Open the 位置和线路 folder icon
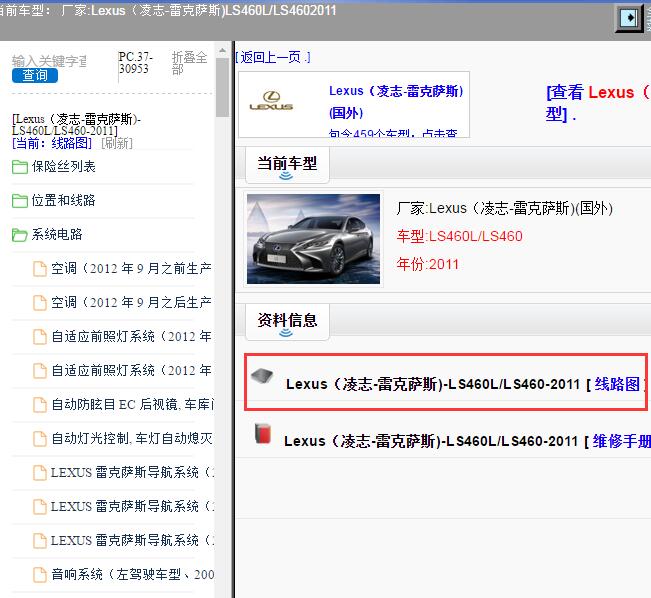Screen dimensions: 651x598 (x=20, y=201)
